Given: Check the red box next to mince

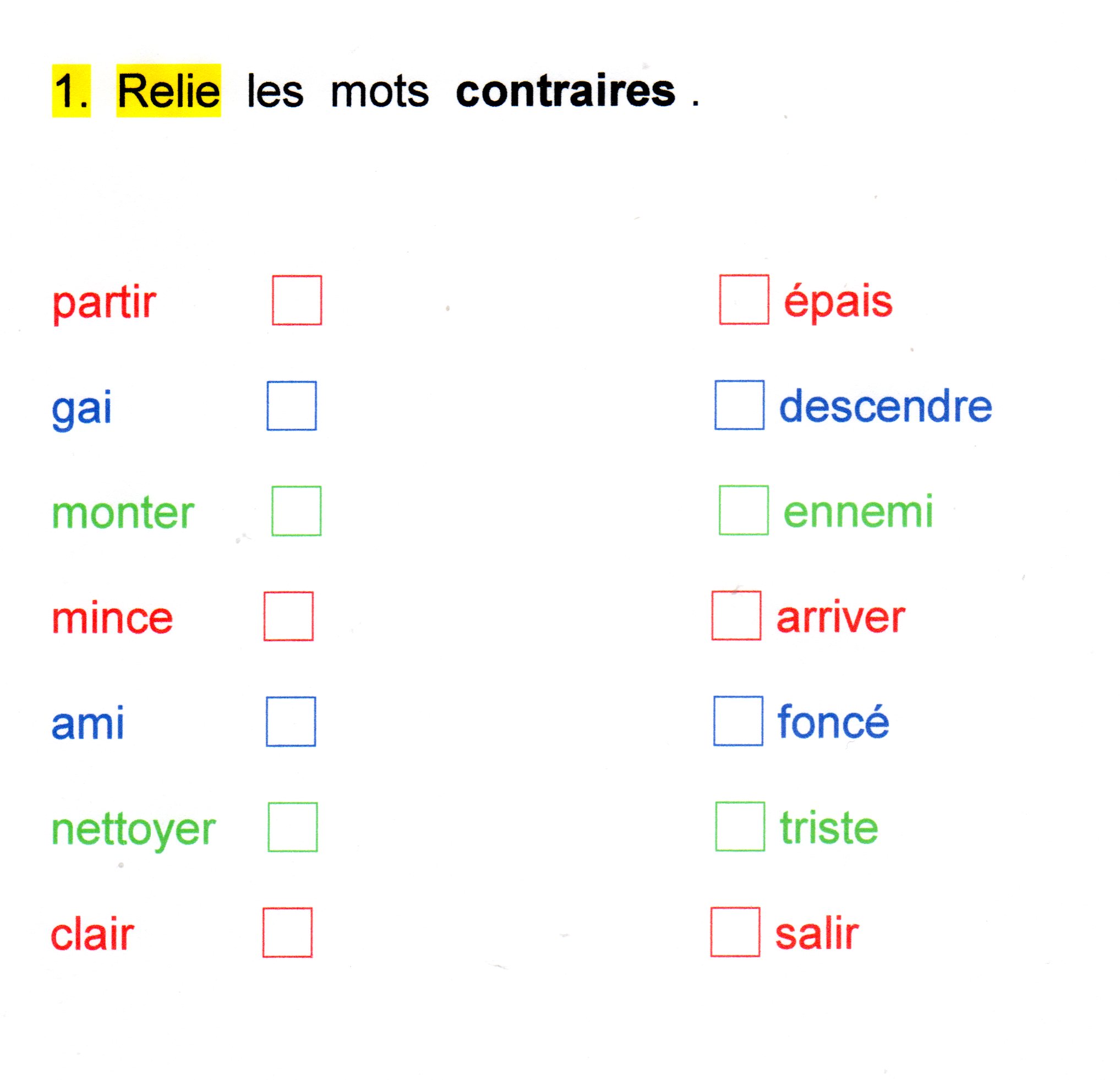Looking at the screenshot, I should click(x=288, y=616).
